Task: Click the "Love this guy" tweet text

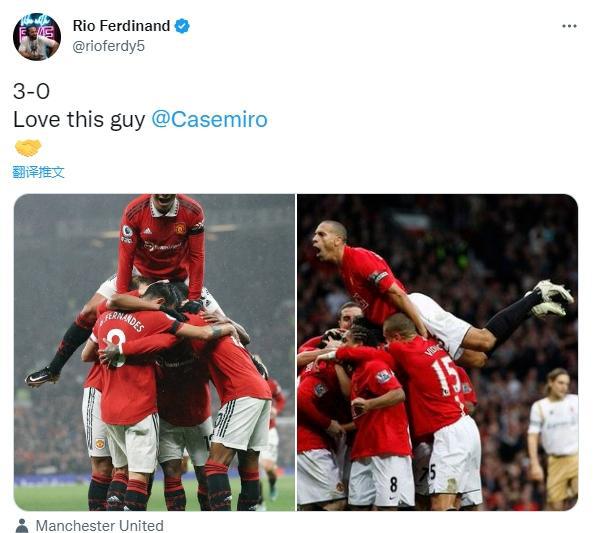Action: click(x=79, y=120)
